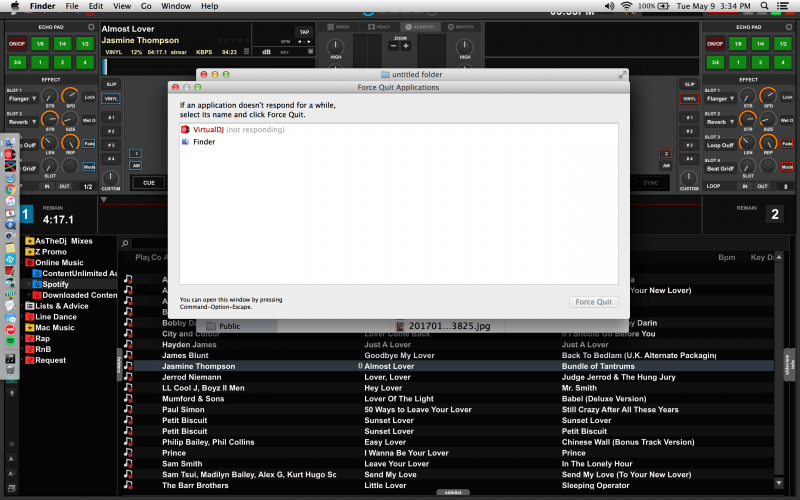This screenshot has width=800, height=500.
Task: Click the right deck SYNC button
Action: tap(651, 183)
